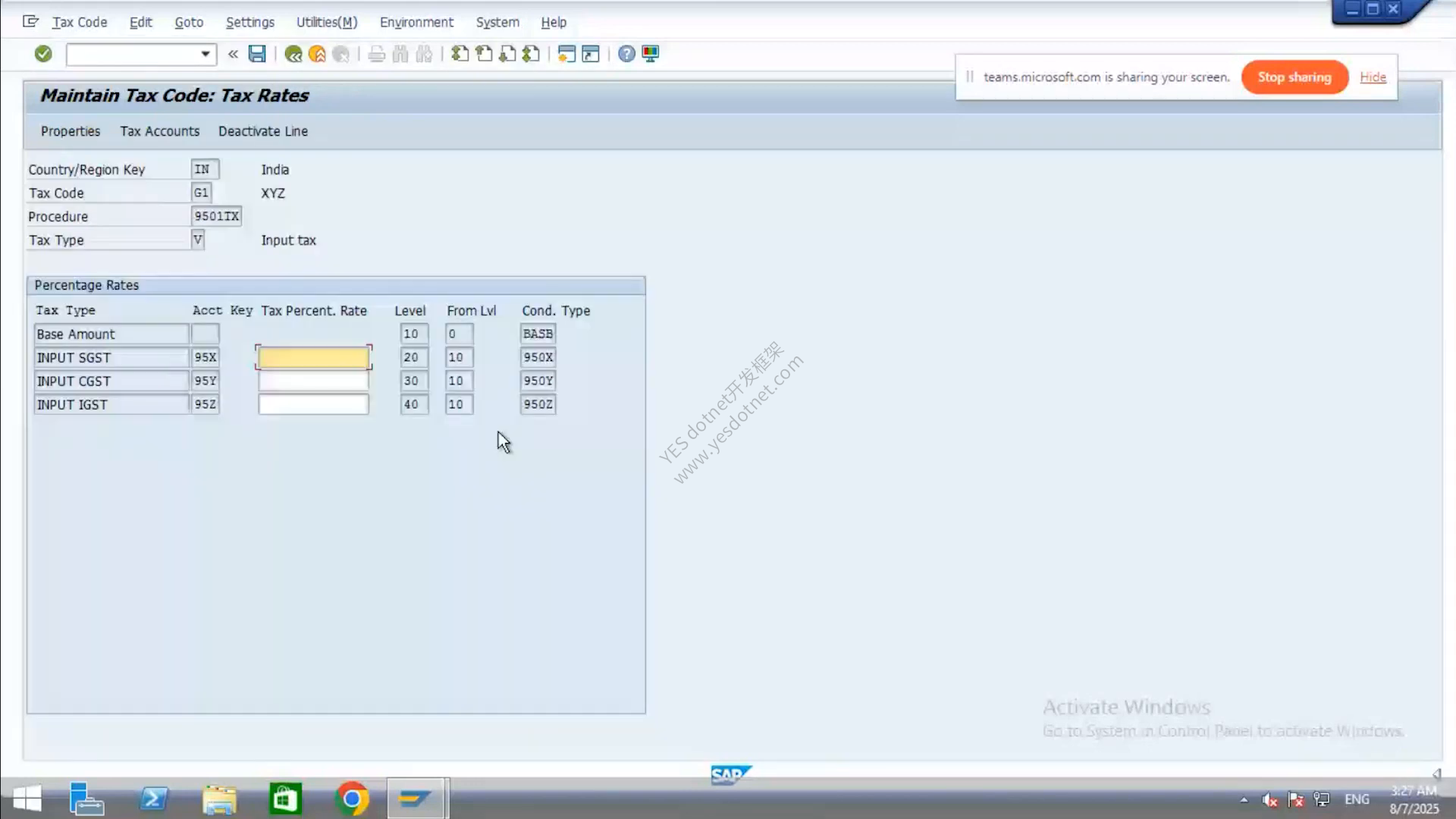Viewport: 1456px width, 819px height.
Task: Click the Properties button
Action: [71, 131]
